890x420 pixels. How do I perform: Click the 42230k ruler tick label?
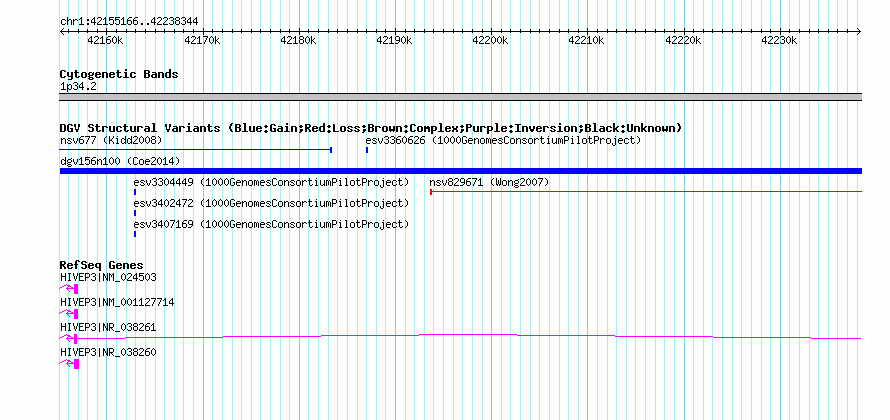tap(779, 40)
